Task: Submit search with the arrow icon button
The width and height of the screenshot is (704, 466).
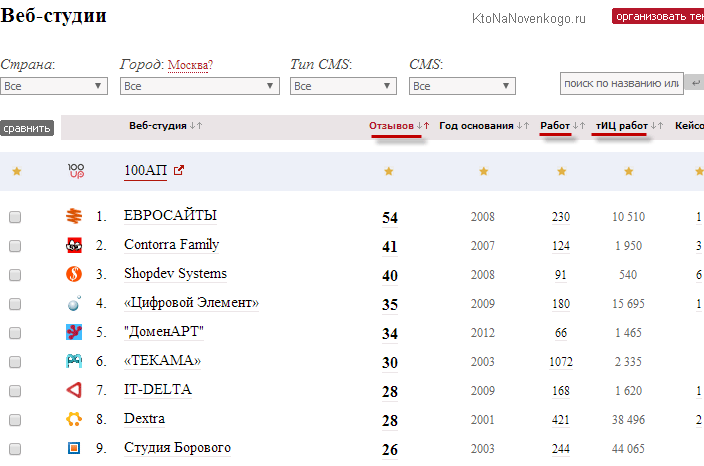Action: click(x=695, y=83)
